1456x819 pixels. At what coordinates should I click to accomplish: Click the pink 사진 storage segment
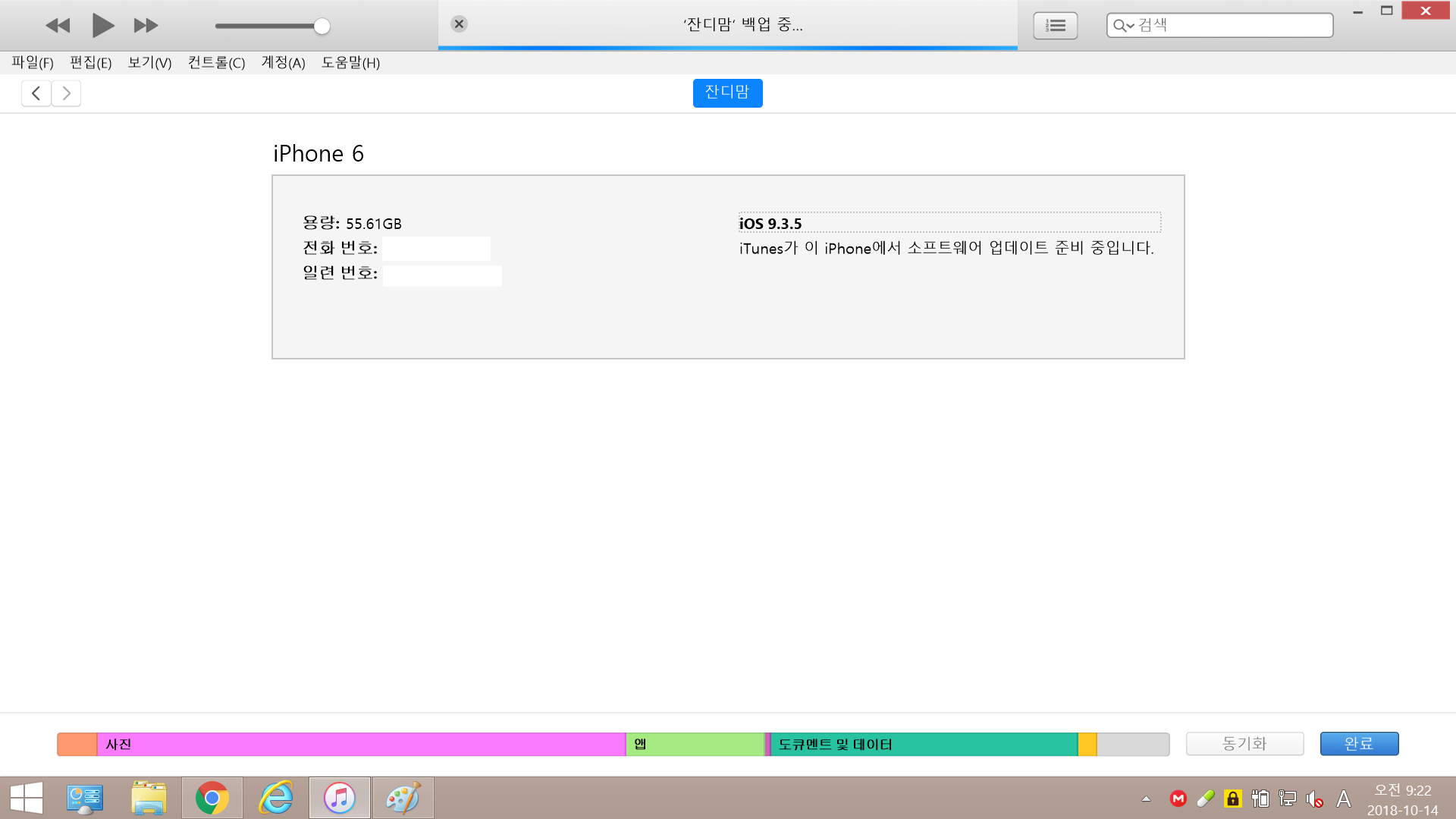pyautogui.click(x=360, y=745)
